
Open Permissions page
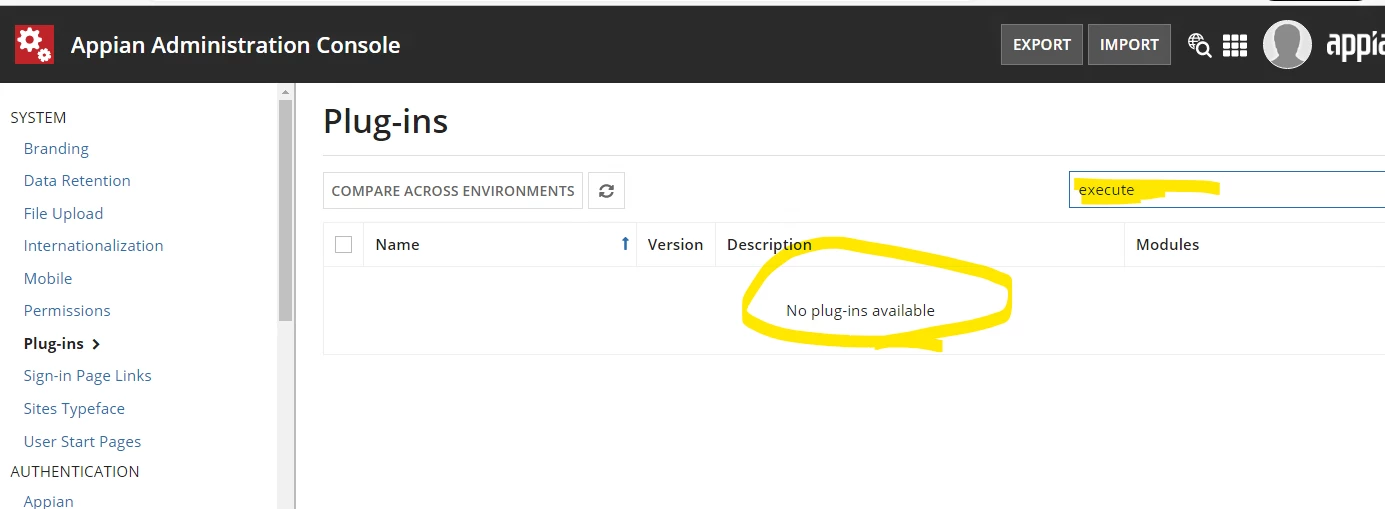point(67,310)
